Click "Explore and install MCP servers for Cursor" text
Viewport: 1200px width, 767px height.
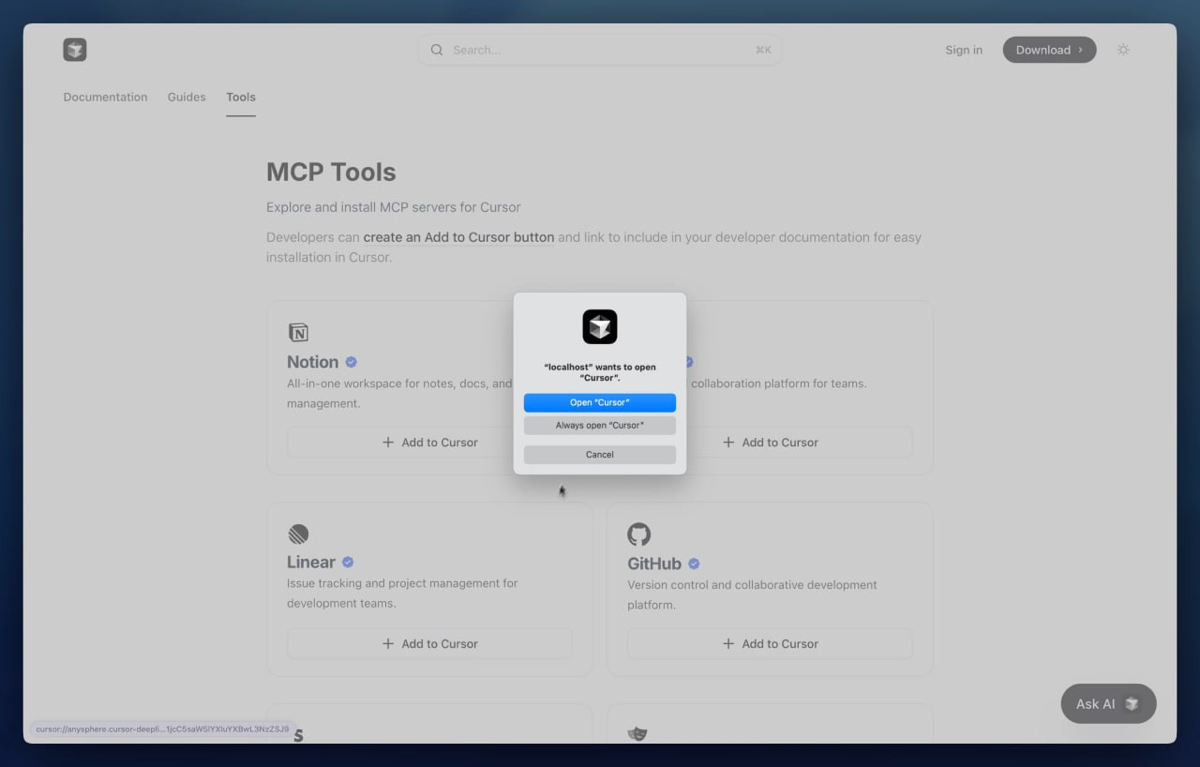pos(393,207)
